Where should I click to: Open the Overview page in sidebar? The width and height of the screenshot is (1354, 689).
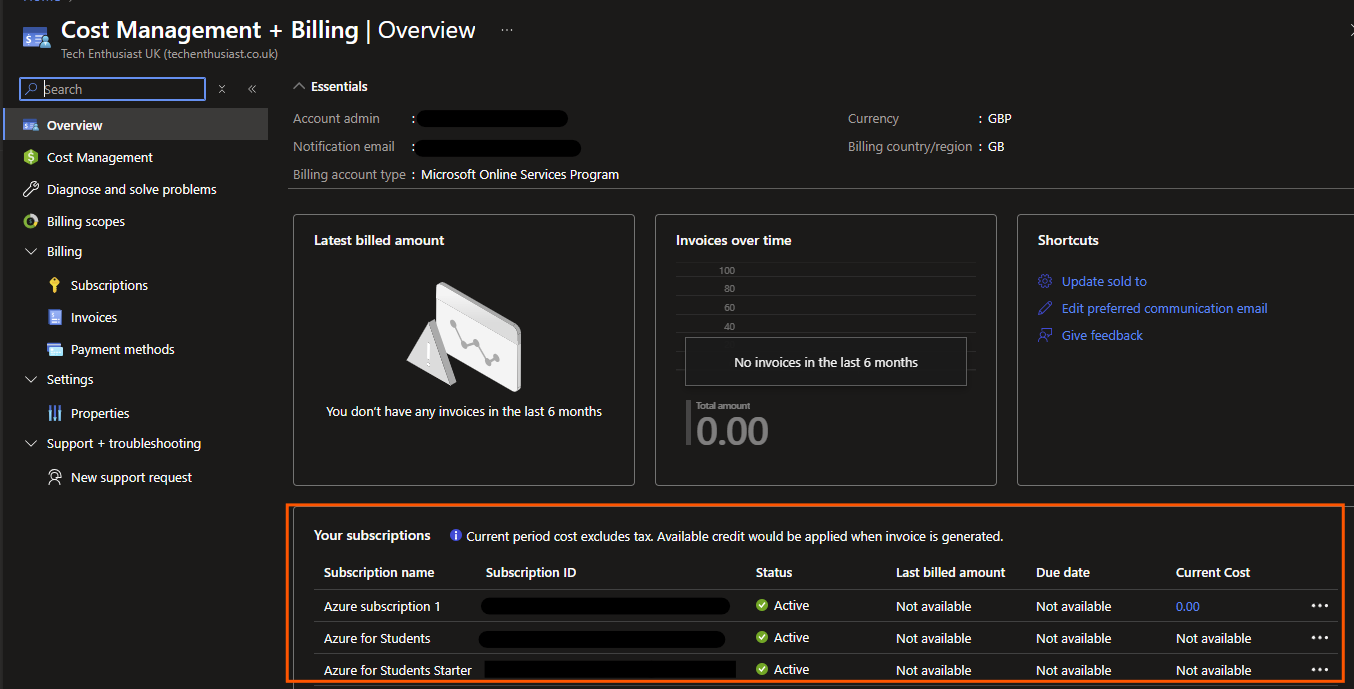136,125
